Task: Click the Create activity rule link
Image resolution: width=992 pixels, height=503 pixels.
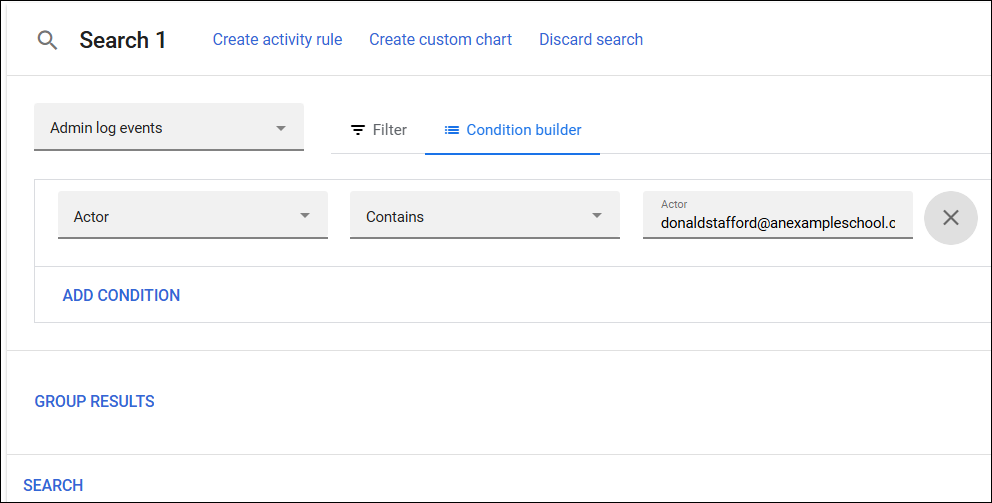Action: (x=277, y=40)
